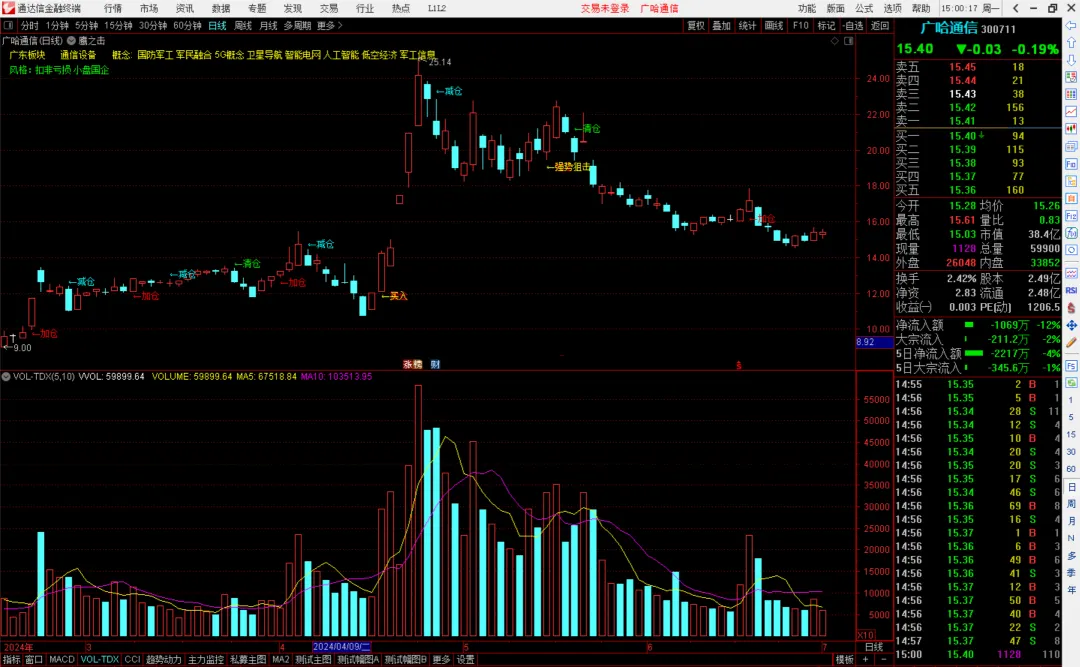Open F10 company info
This screenshot has height=667, width=1080.
click(x=800, y=25)
